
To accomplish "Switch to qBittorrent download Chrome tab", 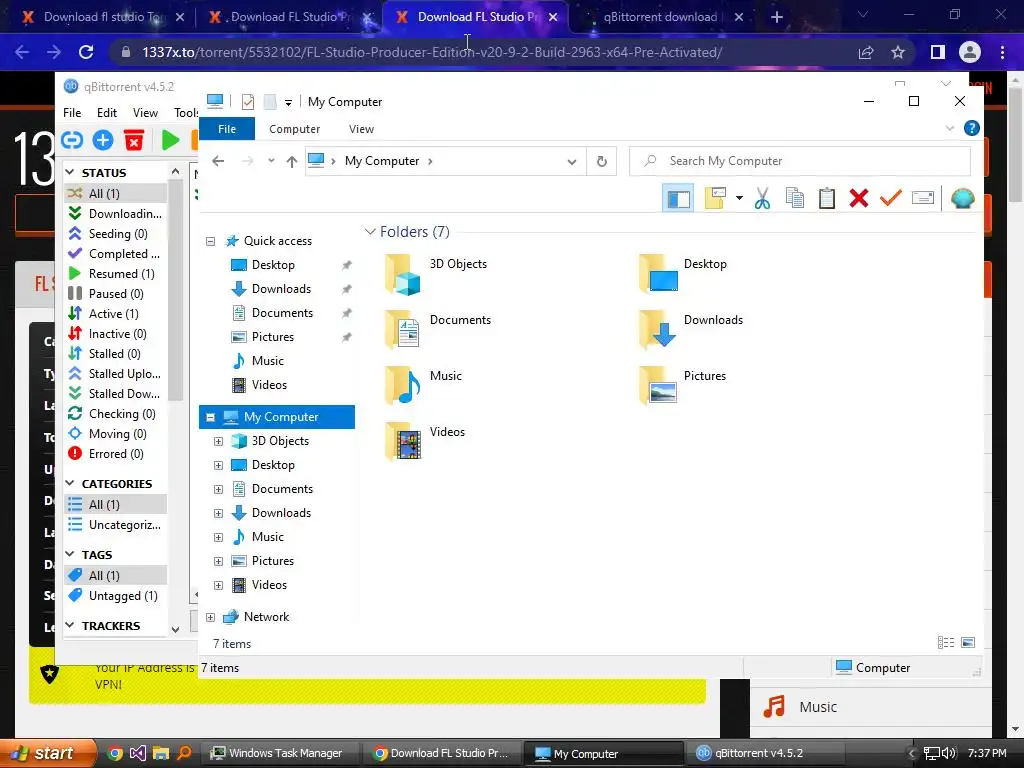I will [x=660, y=17].
